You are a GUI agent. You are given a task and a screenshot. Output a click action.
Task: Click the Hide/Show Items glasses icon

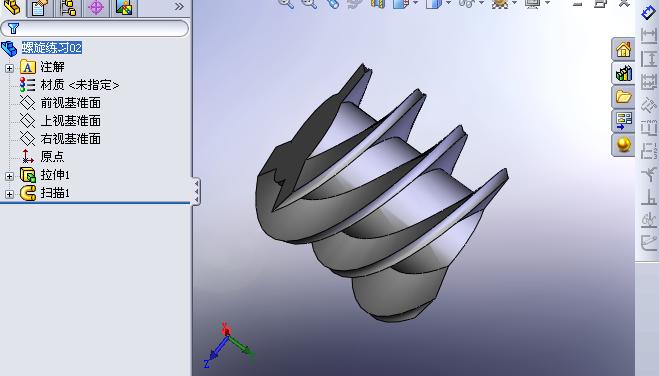(467, 4)
